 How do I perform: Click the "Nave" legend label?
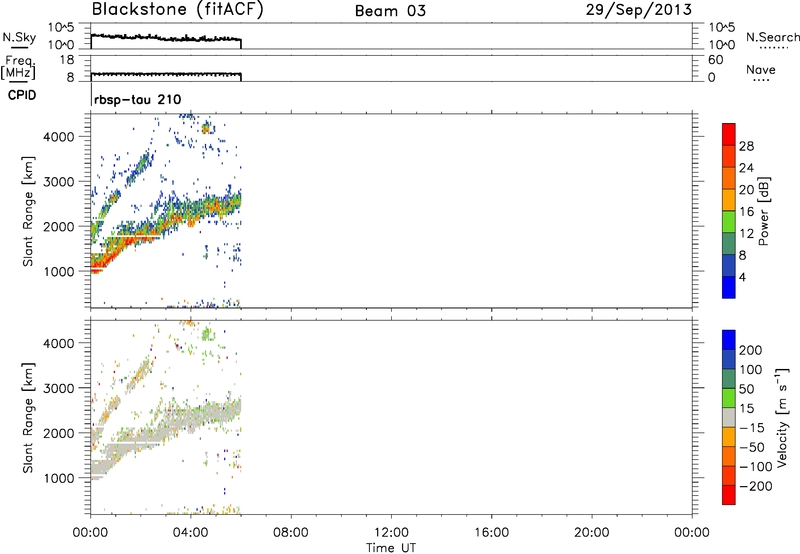[x=760, y=69]
